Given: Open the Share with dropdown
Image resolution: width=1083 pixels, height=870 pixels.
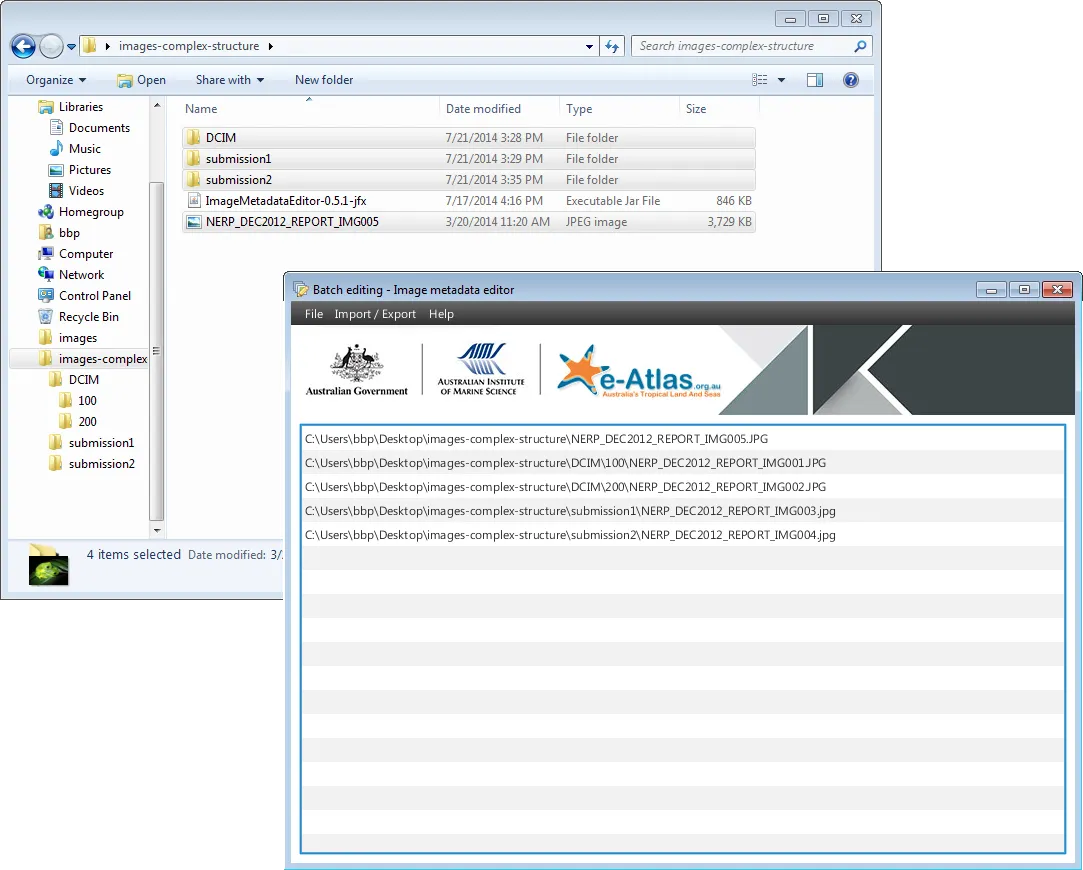Looking at the screenshot, I should click(229, 80).
